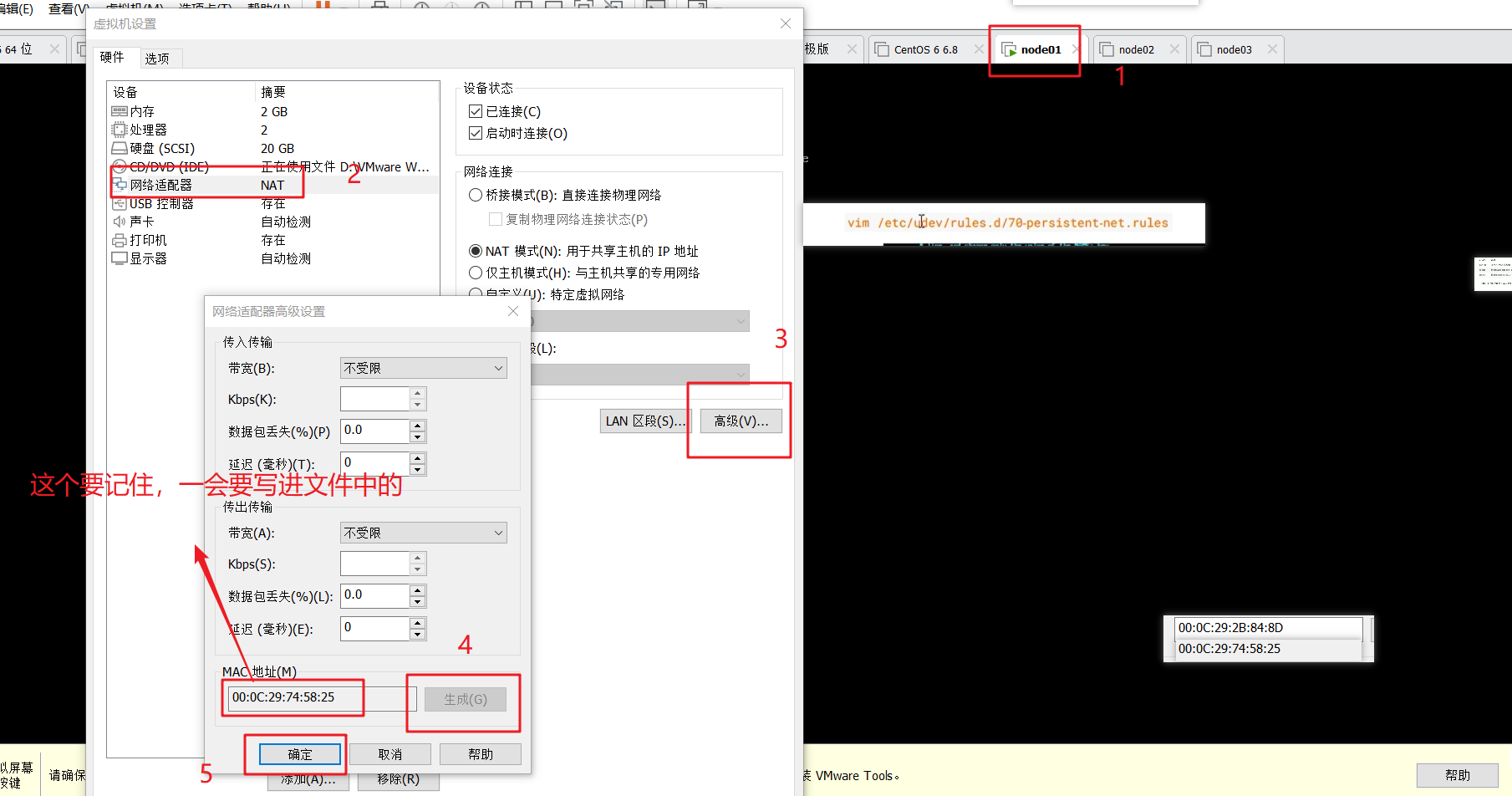
Task: Click the outgoing 延迟 (毫秒)(E) field
Action: (375, 629)
